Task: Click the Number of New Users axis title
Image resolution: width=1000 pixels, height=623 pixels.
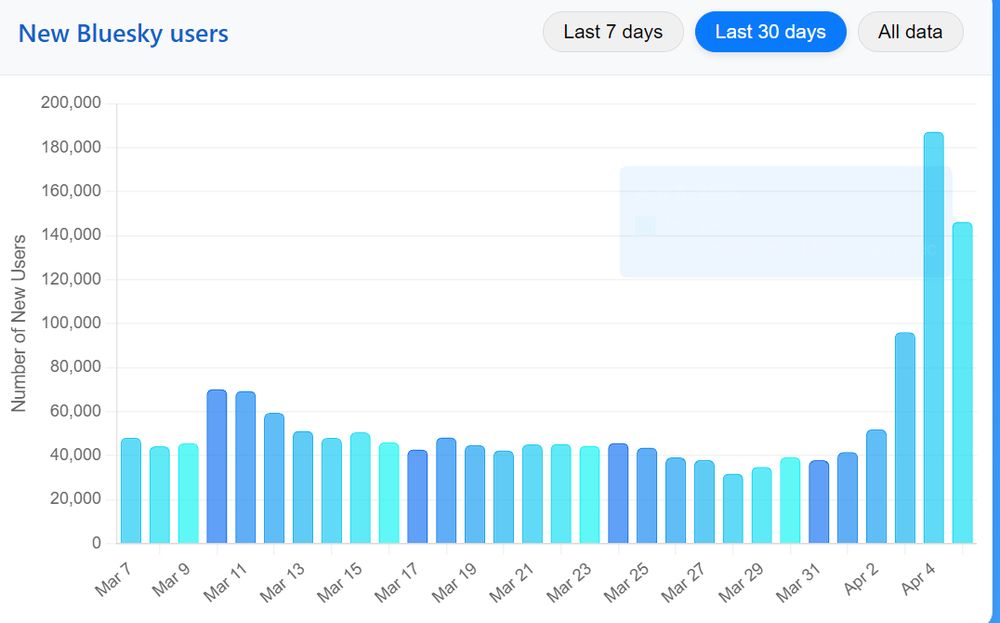Action: point(18,323)
